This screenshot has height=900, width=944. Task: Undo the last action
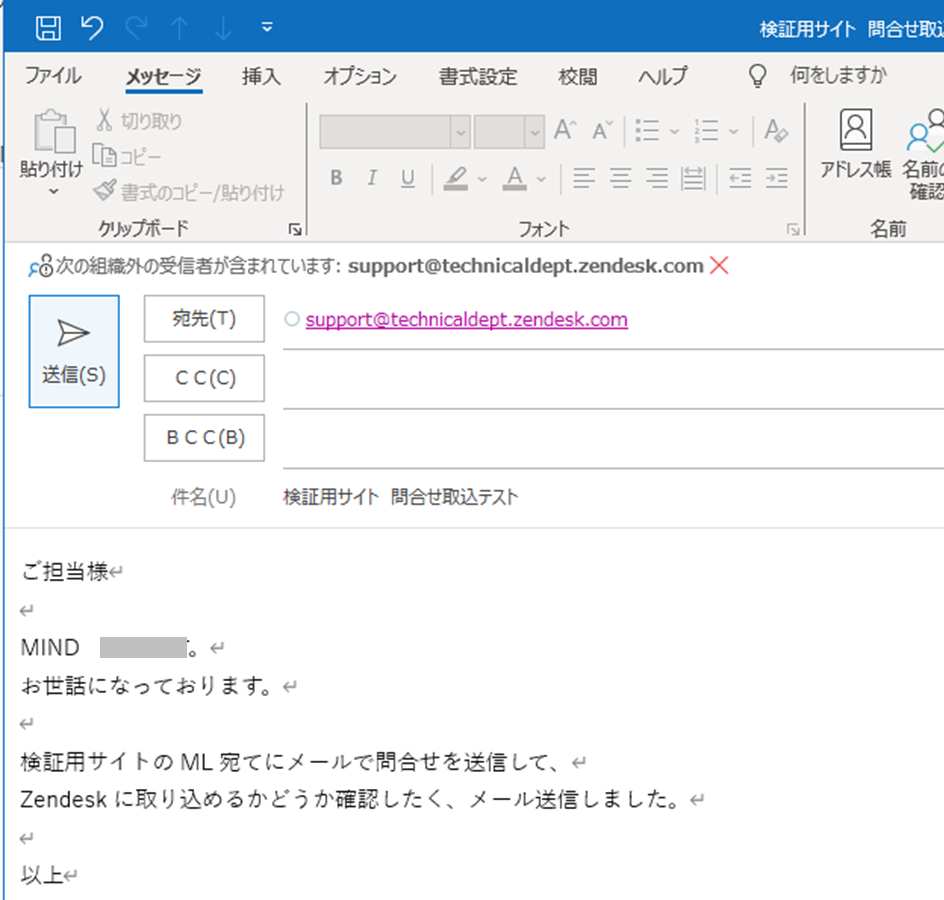pyautogui.click(x=92, y=28)
